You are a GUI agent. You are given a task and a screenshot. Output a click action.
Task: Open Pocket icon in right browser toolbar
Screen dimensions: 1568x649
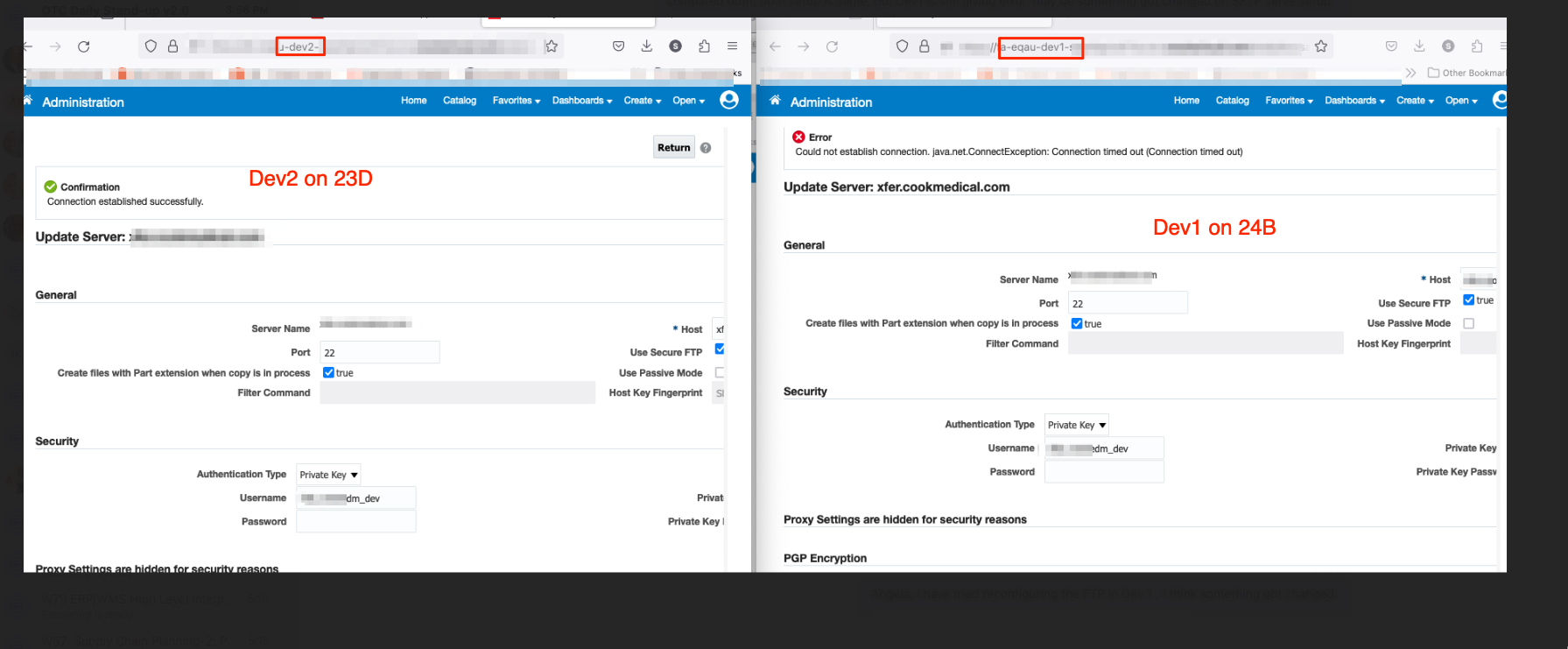[x=1391, y=46]
